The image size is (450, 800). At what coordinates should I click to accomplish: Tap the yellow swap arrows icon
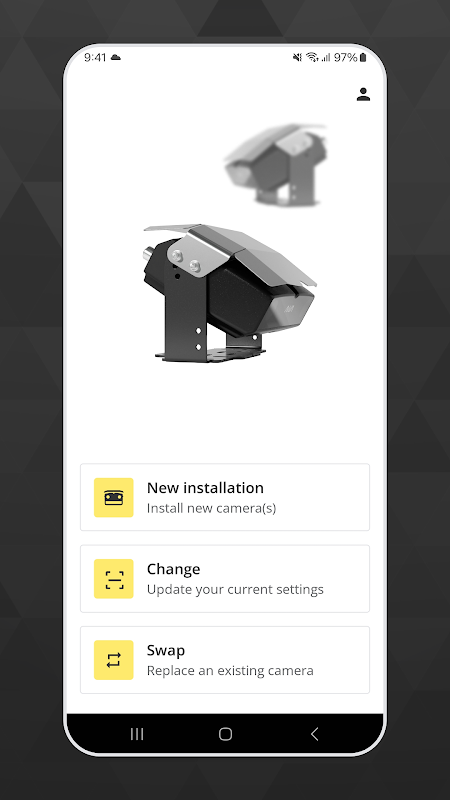point(114,660)
